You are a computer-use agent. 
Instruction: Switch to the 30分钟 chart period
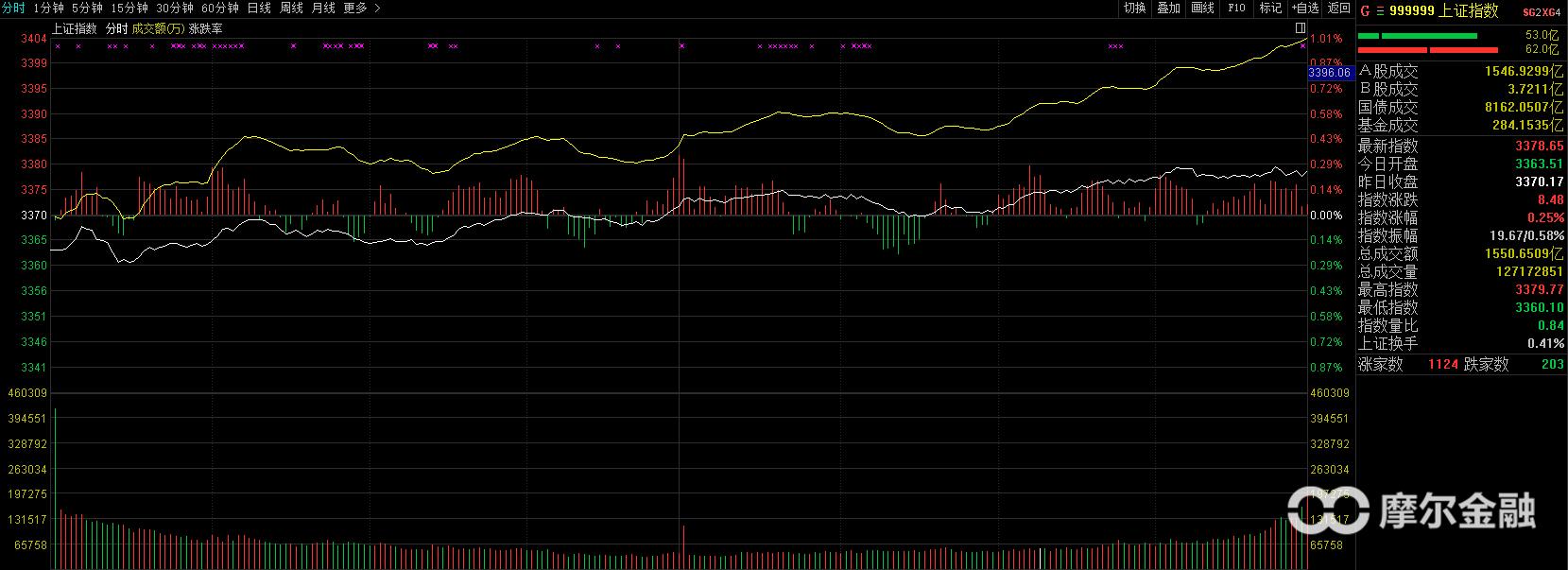click(175, 8)
